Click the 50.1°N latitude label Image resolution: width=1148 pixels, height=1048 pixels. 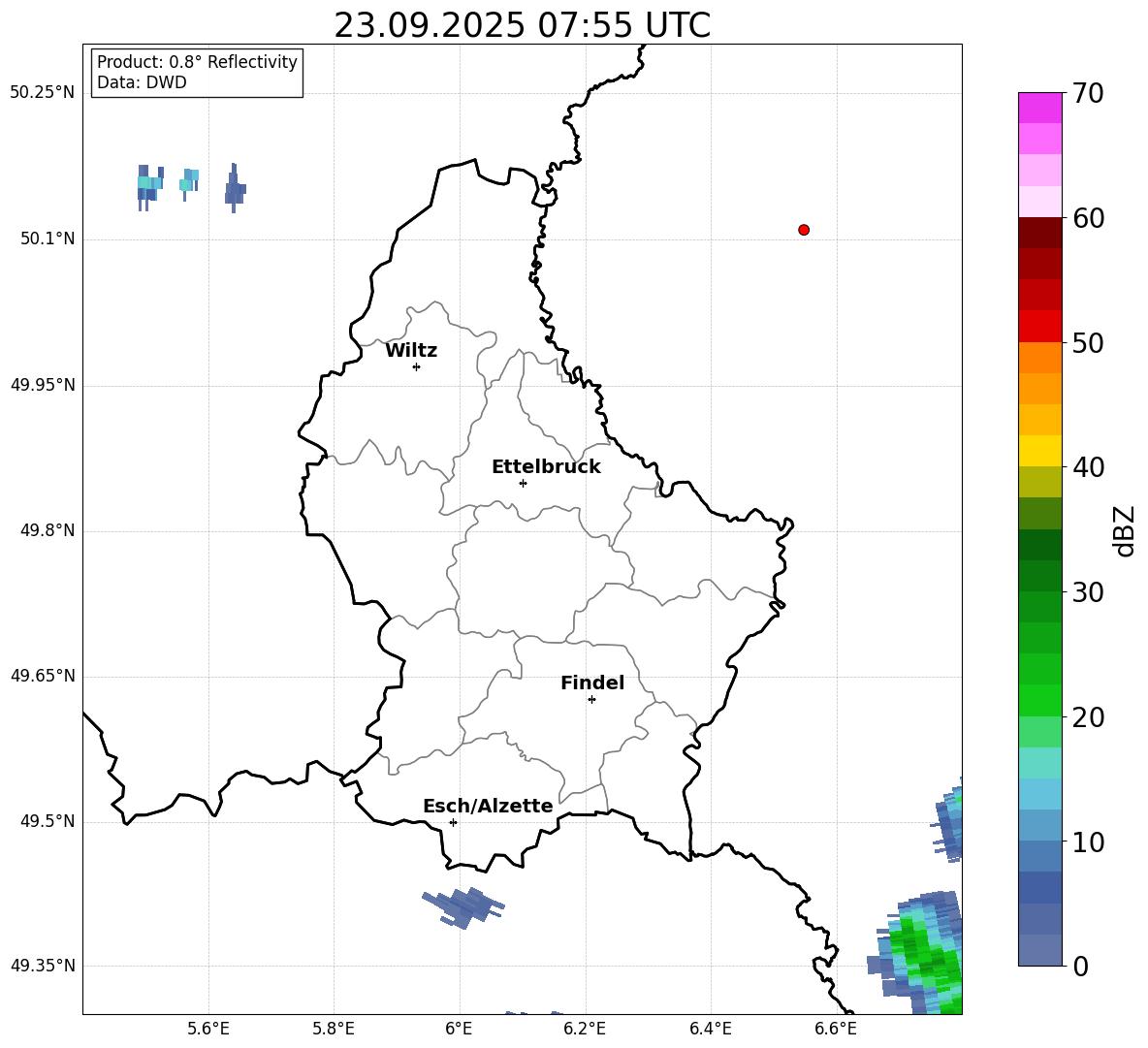point(48,238)
